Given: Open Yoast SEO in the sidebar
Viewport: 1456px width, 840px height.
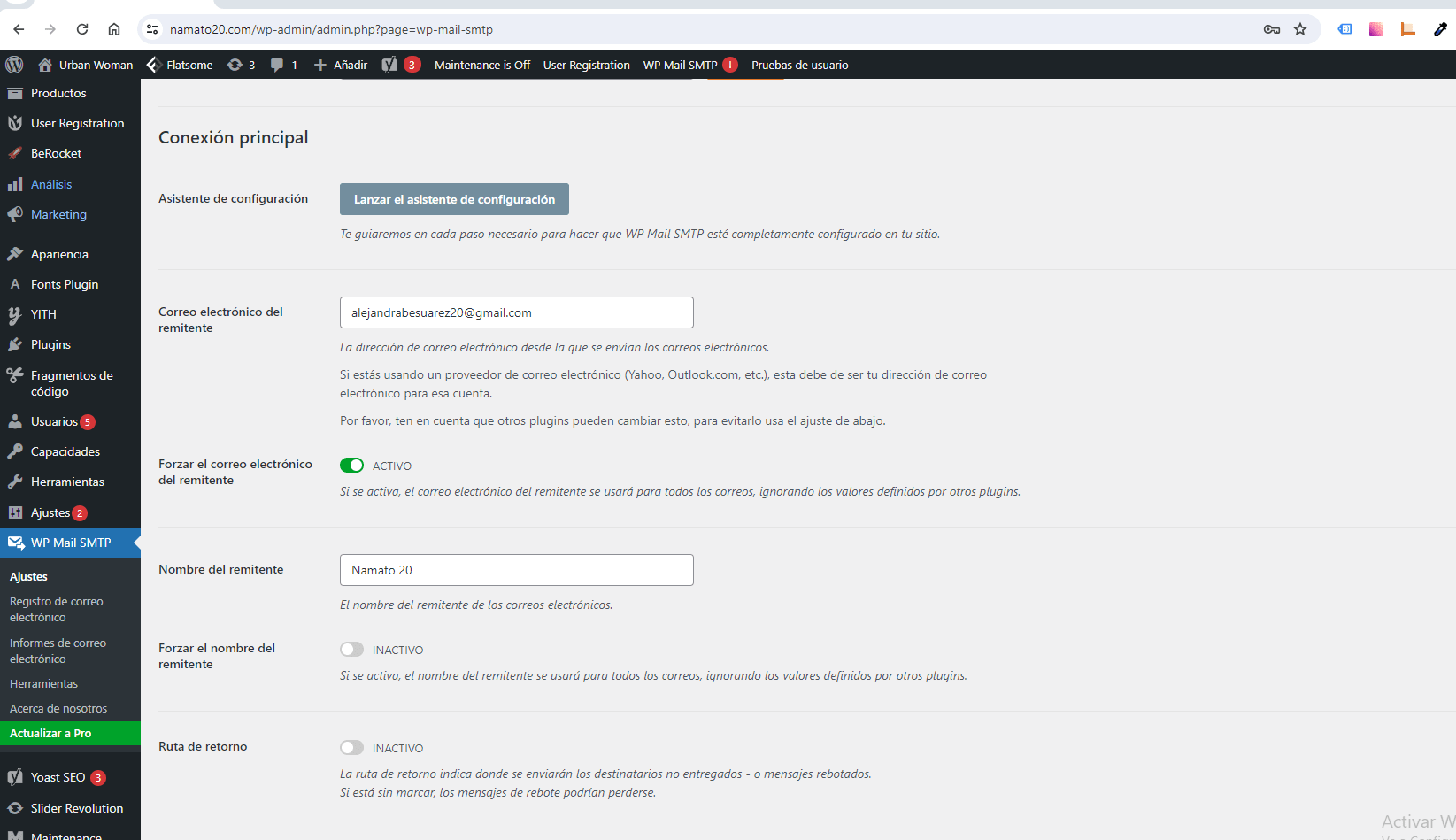Looking at the screenshot, I should pyautogui.click(x=70, y=777).
